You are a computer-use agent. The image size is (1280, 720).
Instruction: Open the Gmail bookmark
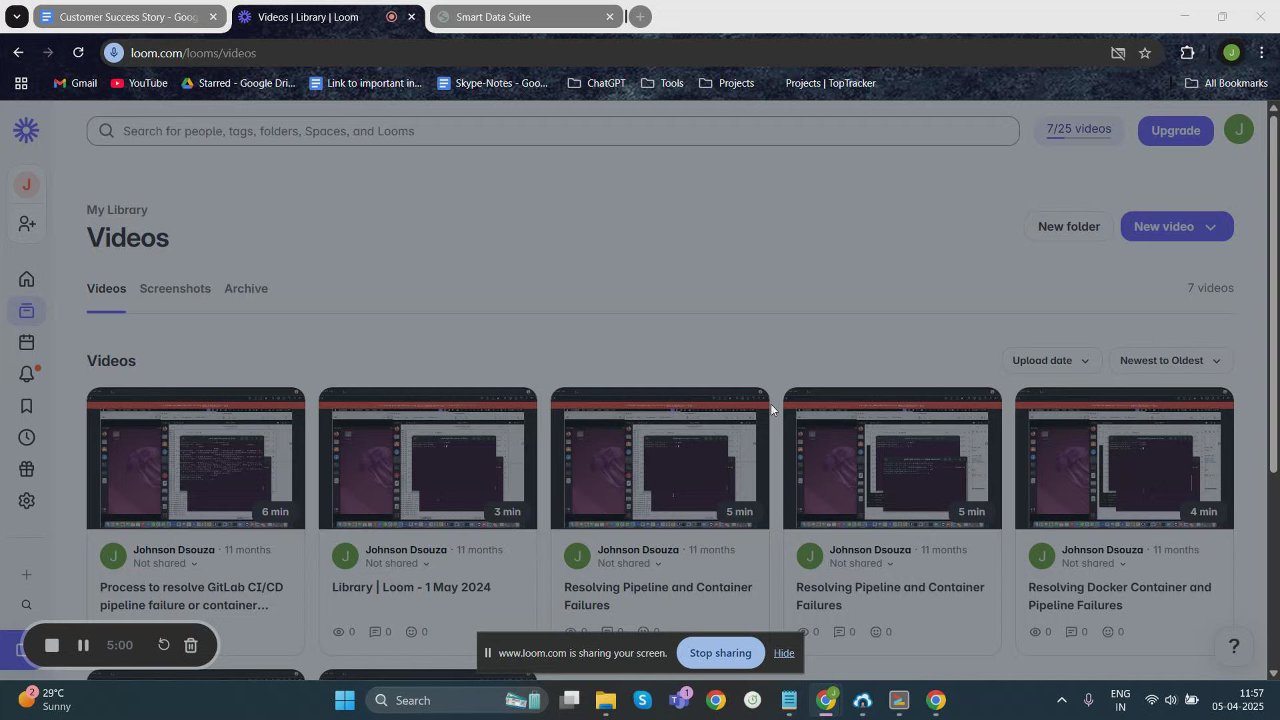[75, 83]
